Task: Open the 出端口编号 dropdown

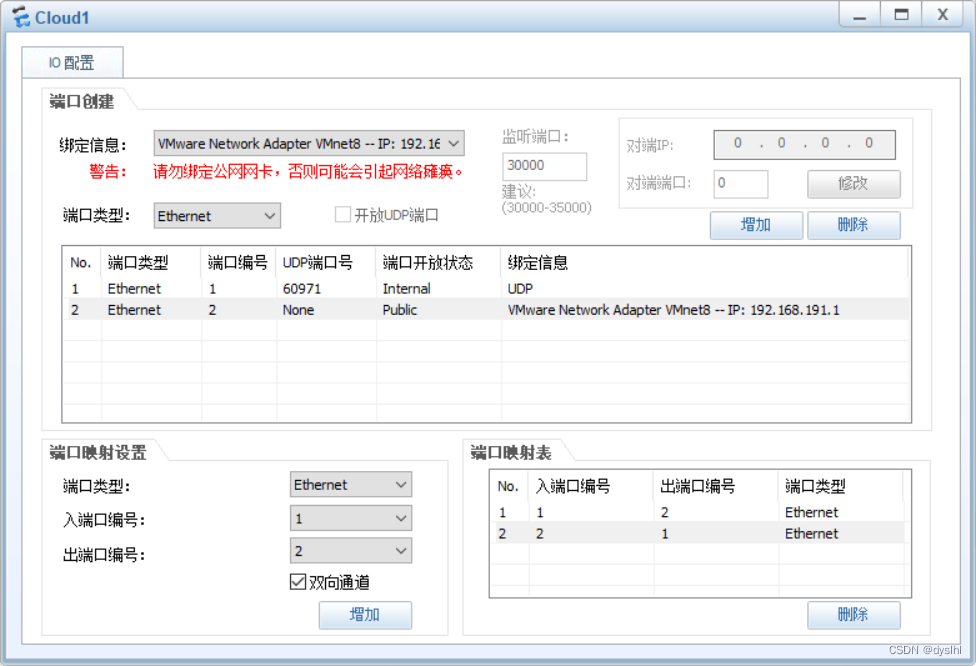Action: (x=350, y=551)
